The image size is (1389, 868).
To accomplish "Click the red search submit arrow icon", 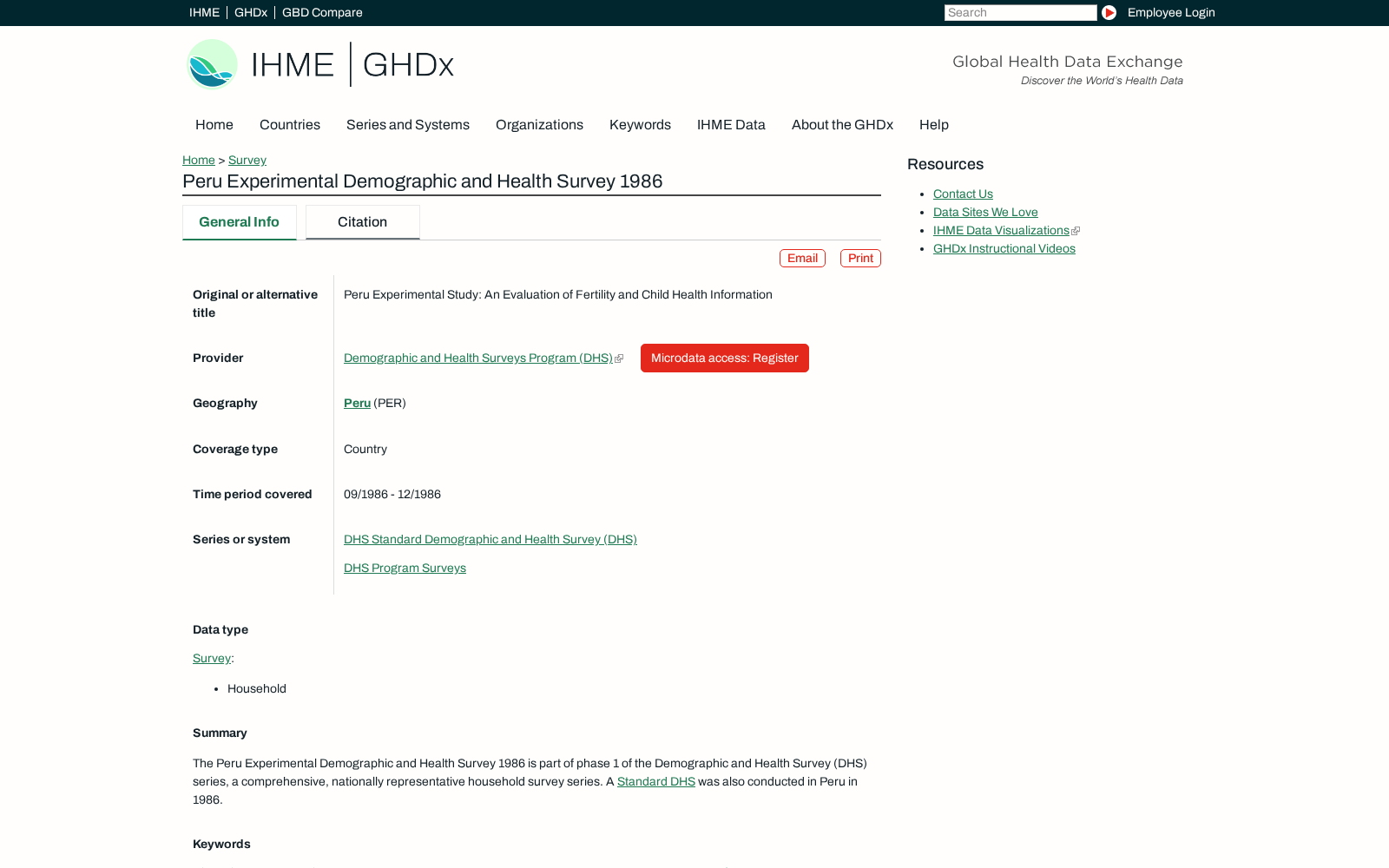I will [1109, 12].
